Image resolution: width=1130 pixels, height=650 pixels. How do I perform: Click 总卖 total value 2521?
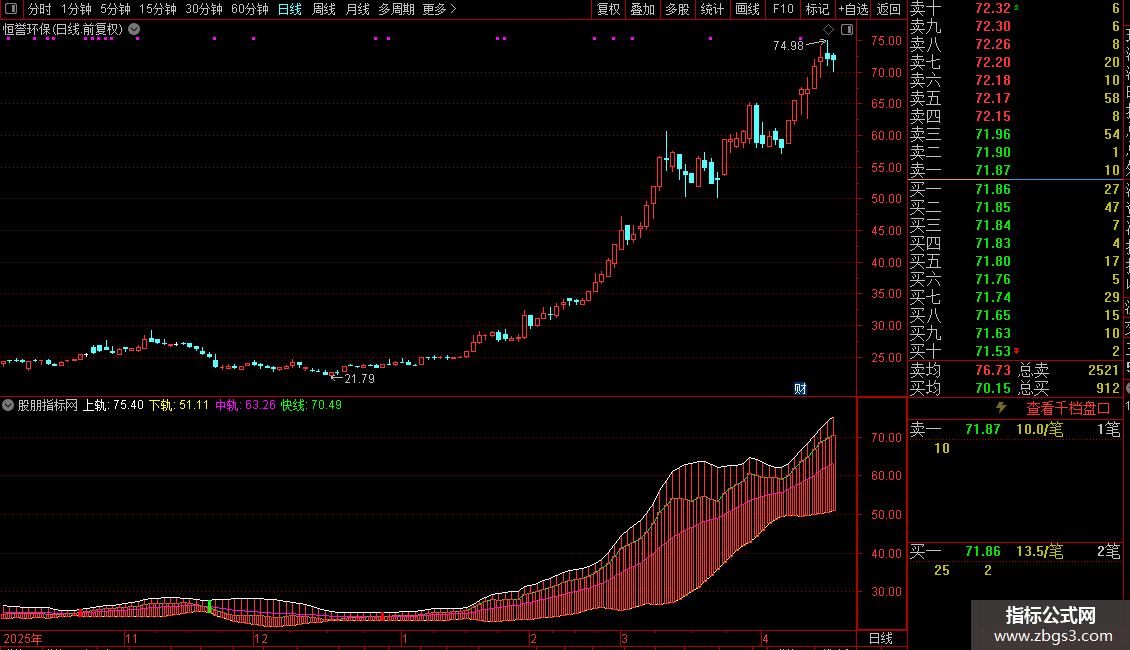1103,370
